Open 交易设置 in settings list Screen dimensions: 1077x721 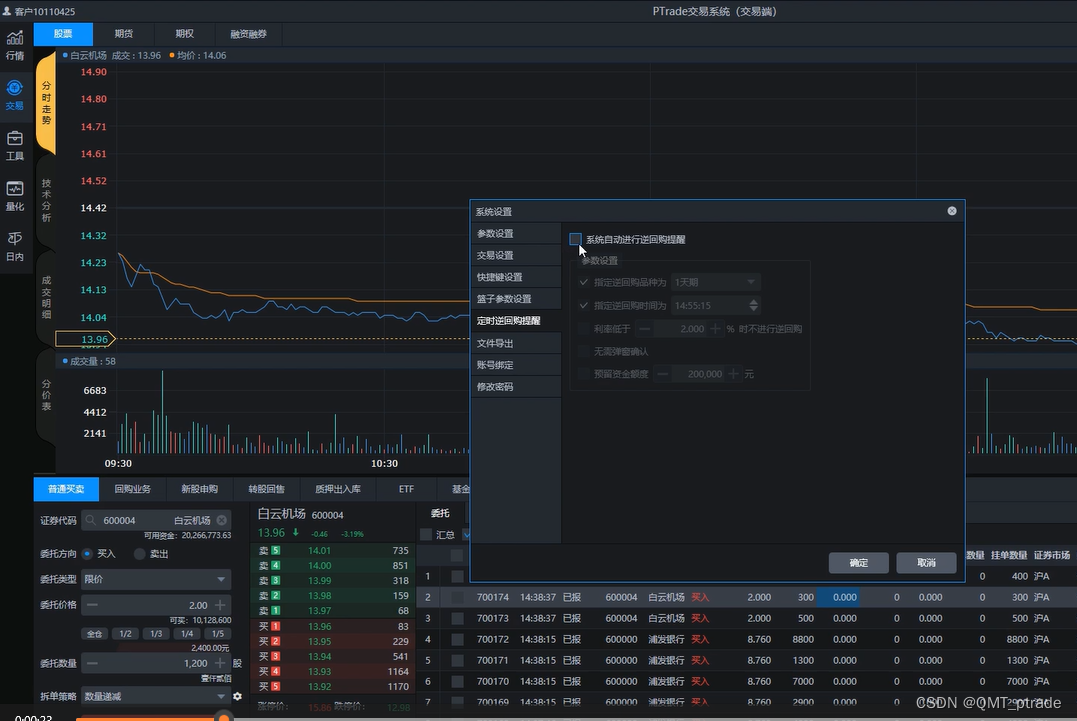(x=516, y=255)
